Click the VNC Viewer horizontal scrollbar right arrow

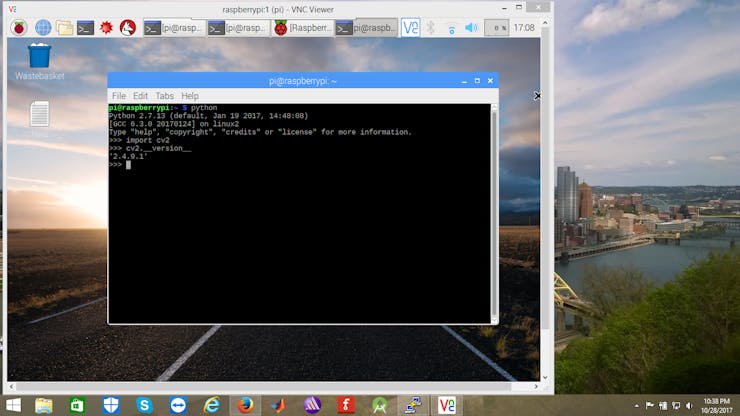pos(536,387)
